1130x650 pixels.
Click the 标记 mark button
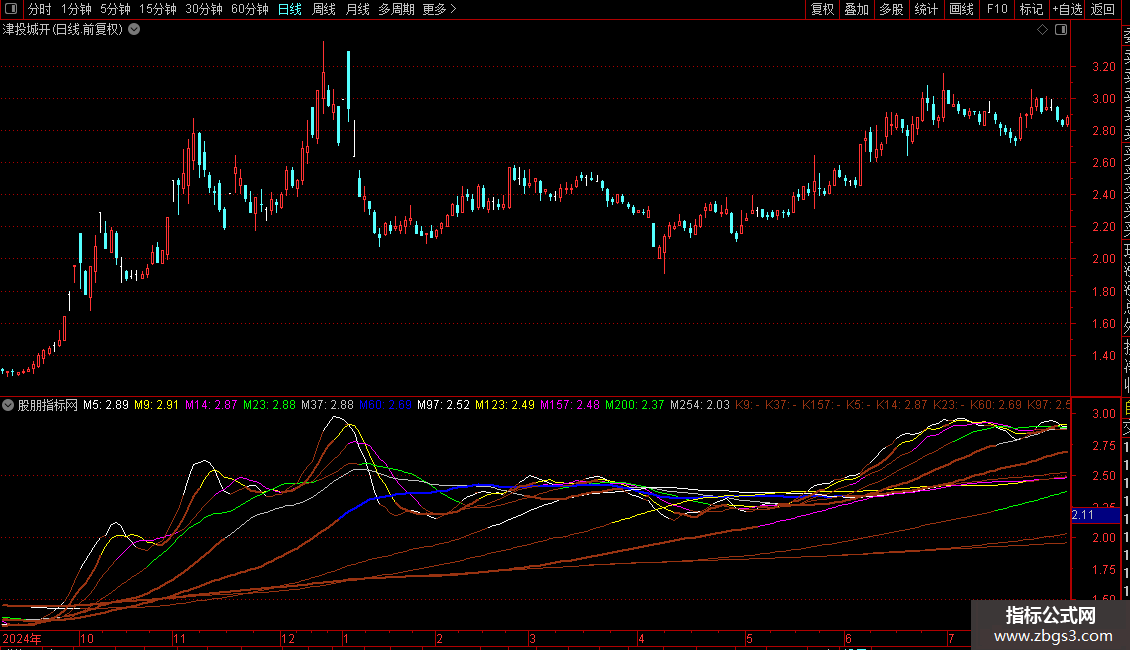pyautogui.click(x=1031, y=9)
